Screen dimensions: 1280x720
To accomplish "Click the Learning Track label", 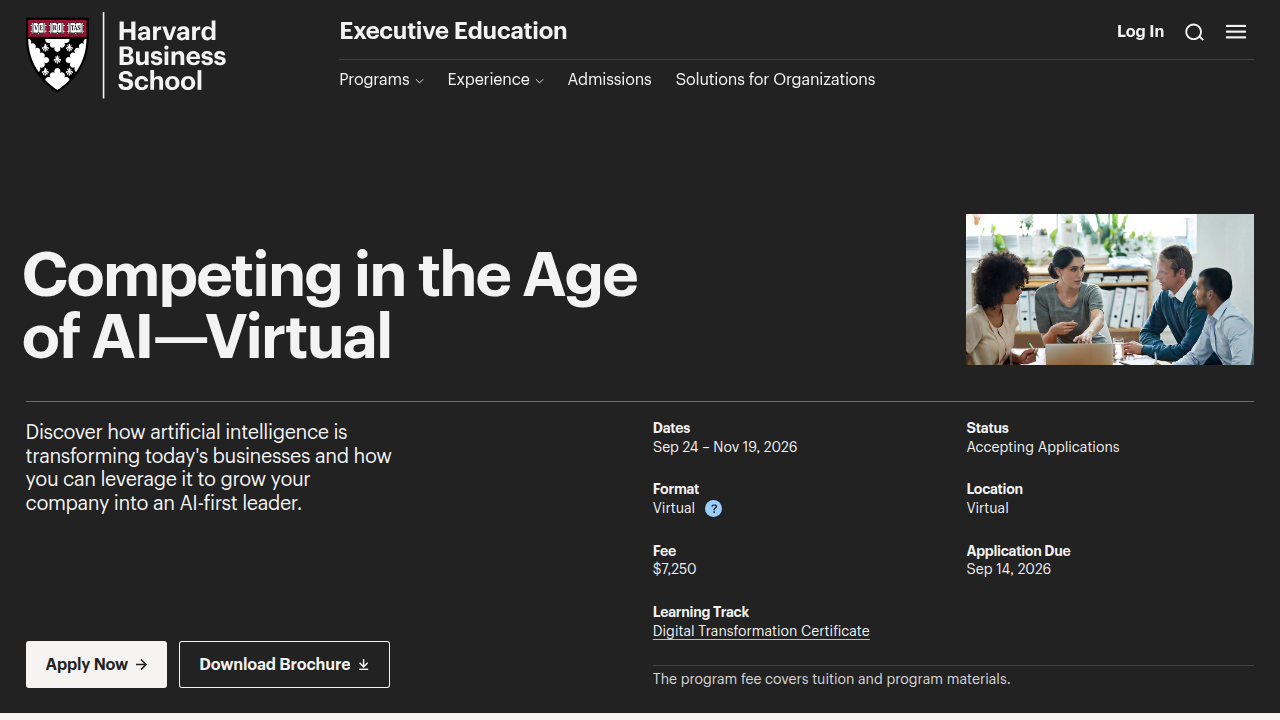I will (x=701, y=612).
